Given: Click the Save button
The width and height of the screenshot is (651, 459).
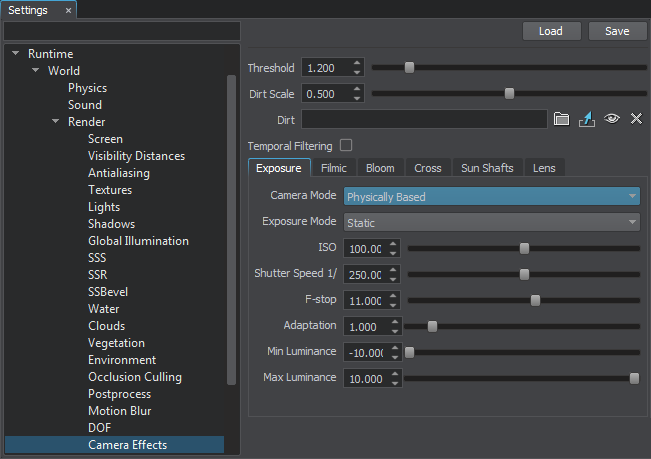Looking at the screenshot, I should 617,31.
